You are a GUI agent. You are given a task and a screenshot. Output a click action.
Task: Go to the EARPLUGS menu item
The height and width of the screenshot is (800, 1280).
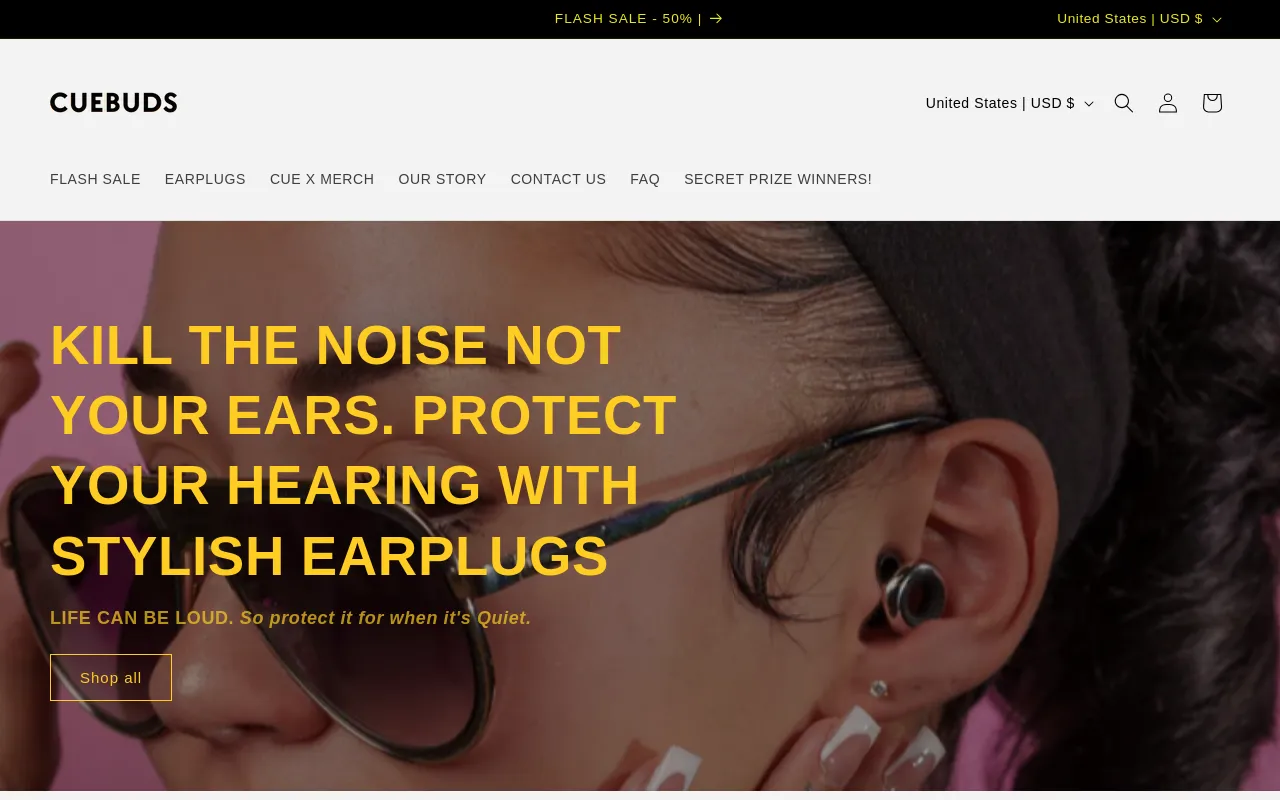(205, 179)
